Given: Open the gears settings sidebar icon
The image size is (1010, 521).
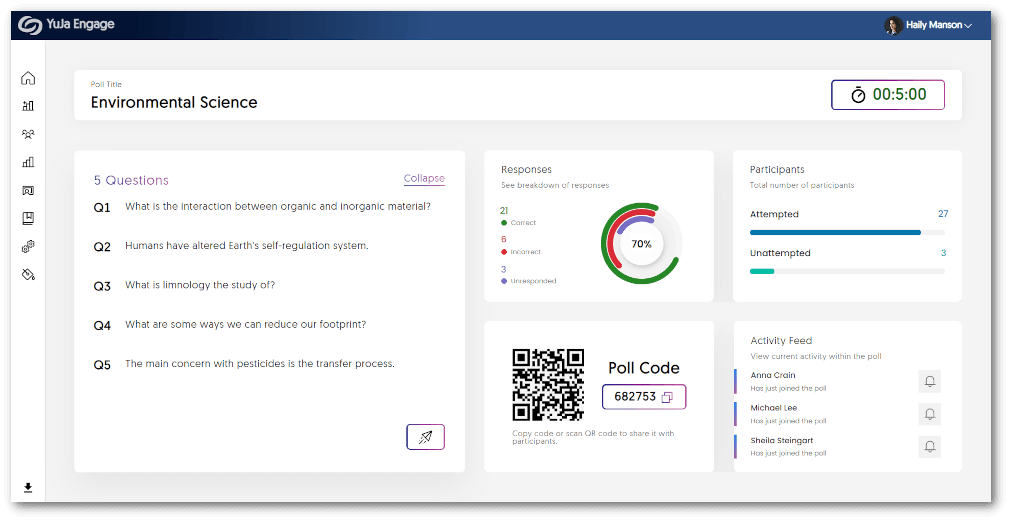Looking at the screenshot, I should (28, 246).
